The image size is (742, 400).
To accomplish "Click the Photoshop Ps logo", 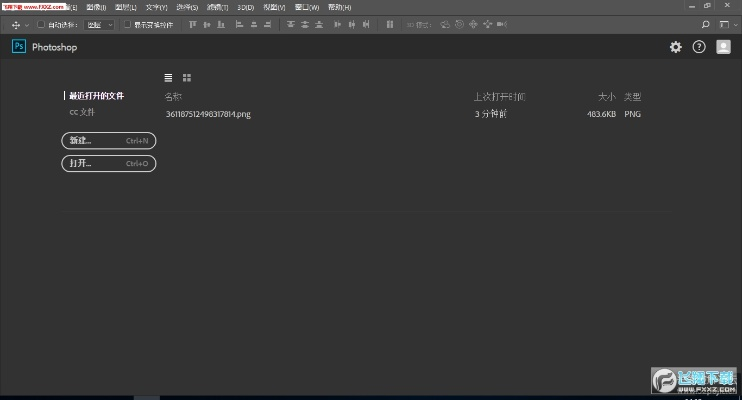I will click(x=18, y=47).
